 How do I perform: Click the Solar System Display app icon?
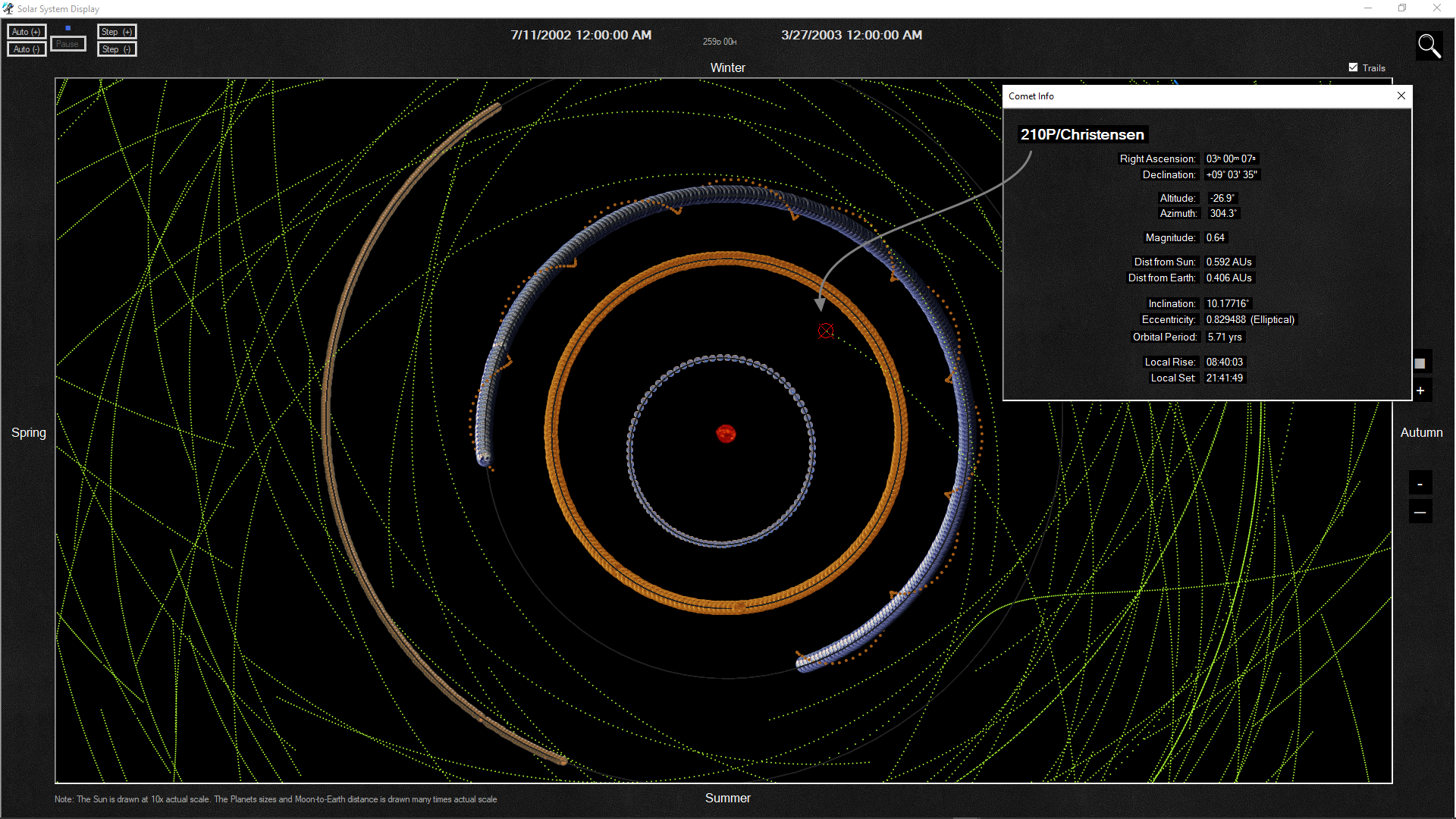[8, 8]
